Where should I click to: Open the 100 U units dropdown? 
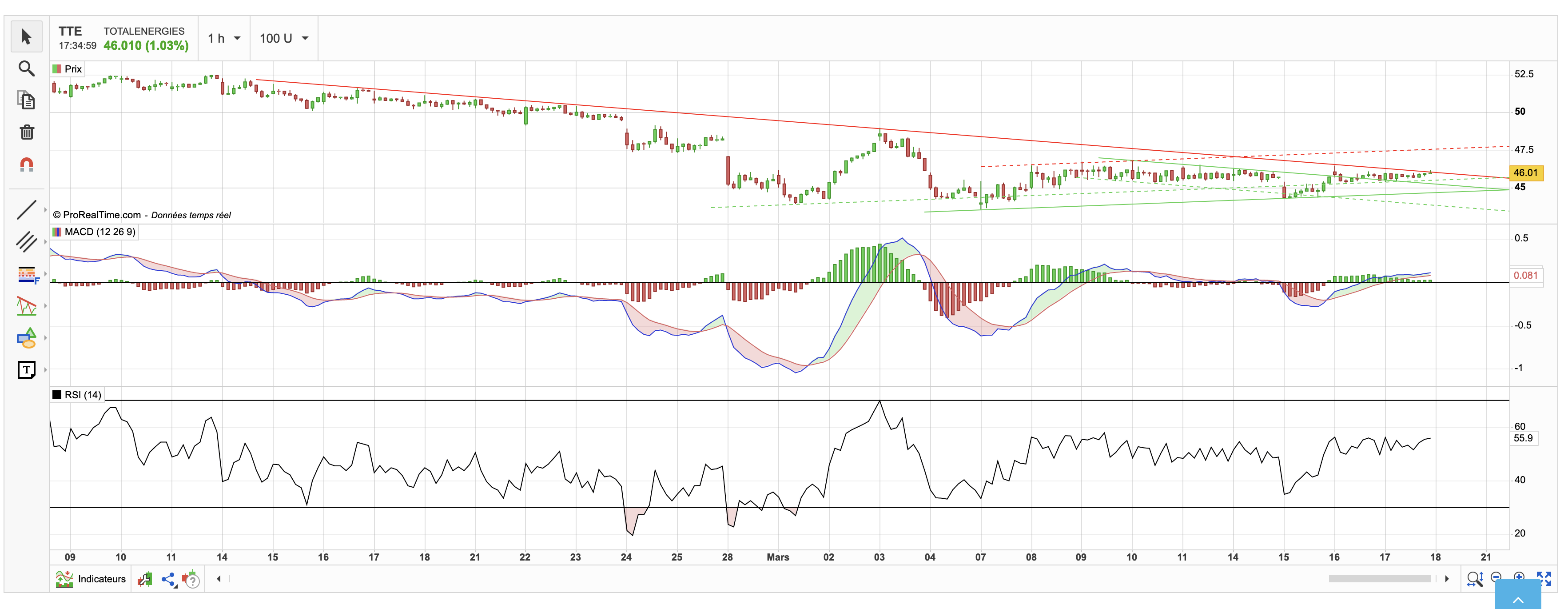(x=284, y=38)
